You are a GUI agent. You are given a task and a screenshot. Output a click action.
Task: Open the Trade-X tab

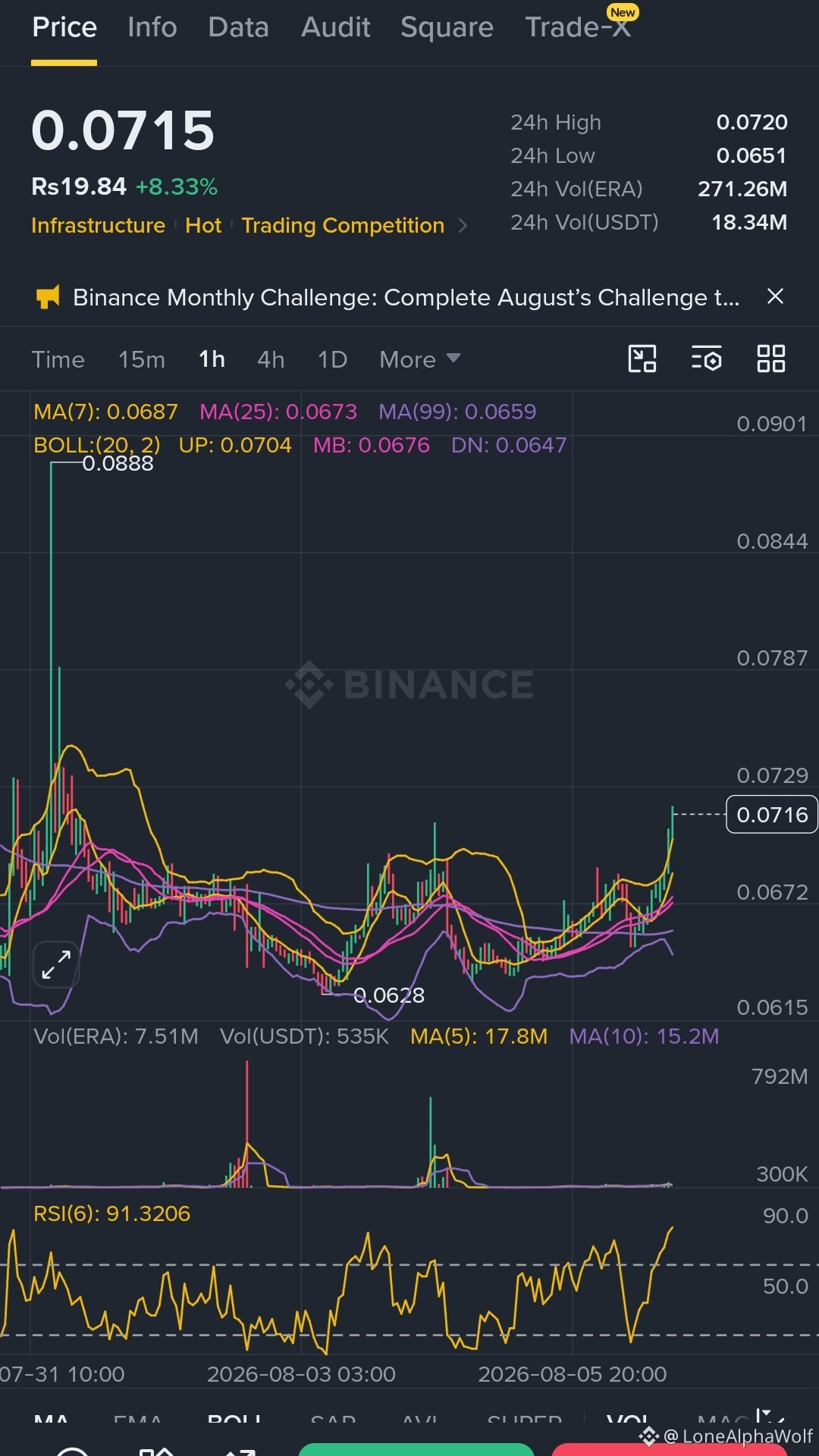pyautogui.click(x=577, y=27)
